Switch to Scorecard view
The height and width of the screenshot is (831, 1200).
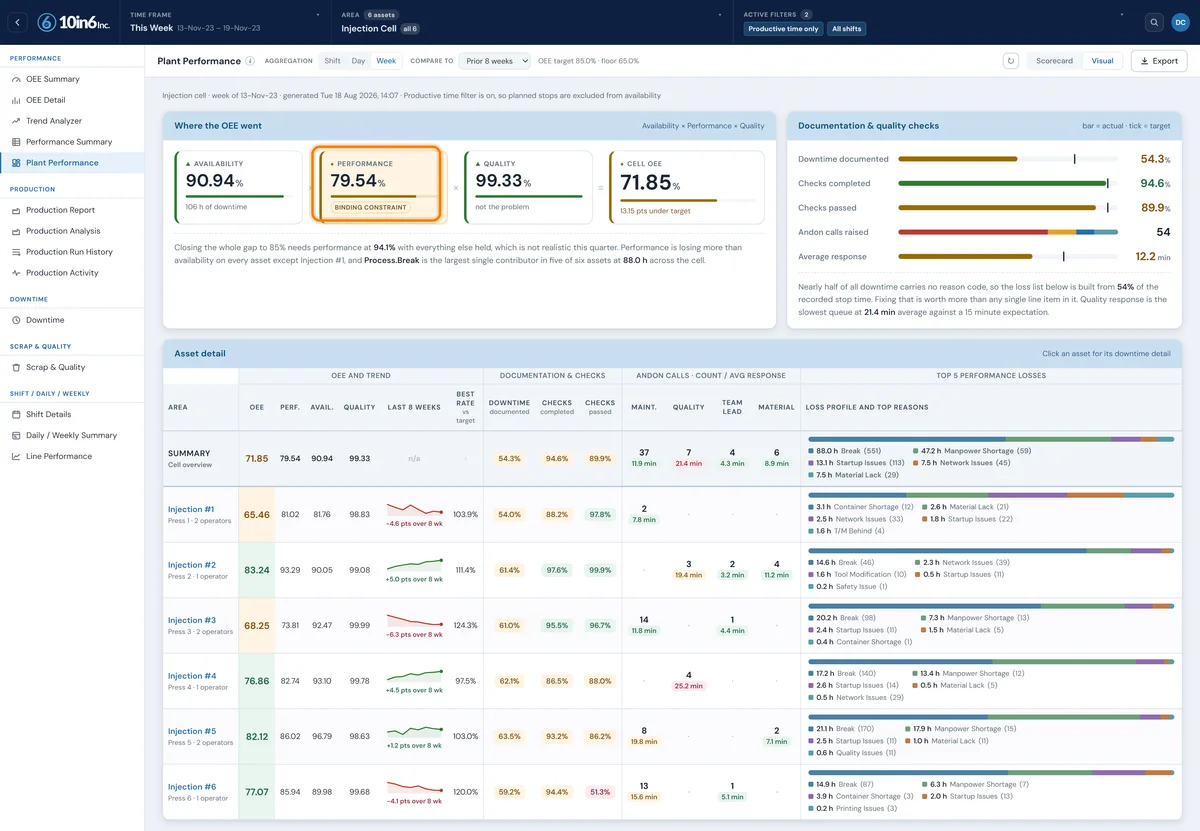click(1054, 61)
